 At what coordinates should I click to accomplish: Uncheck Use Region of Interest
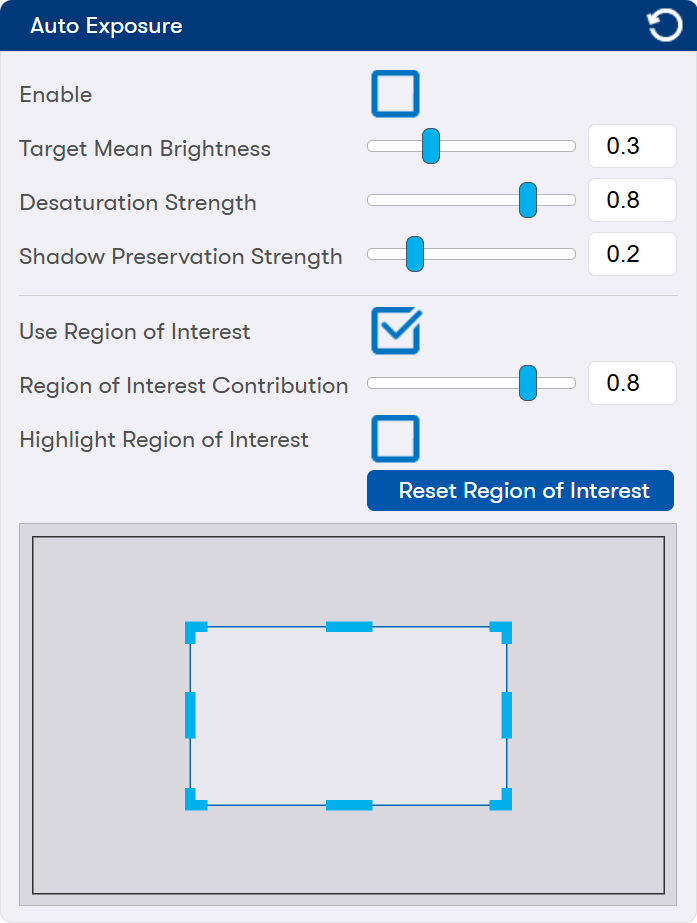pyautogui.click(x=395, y=331)
